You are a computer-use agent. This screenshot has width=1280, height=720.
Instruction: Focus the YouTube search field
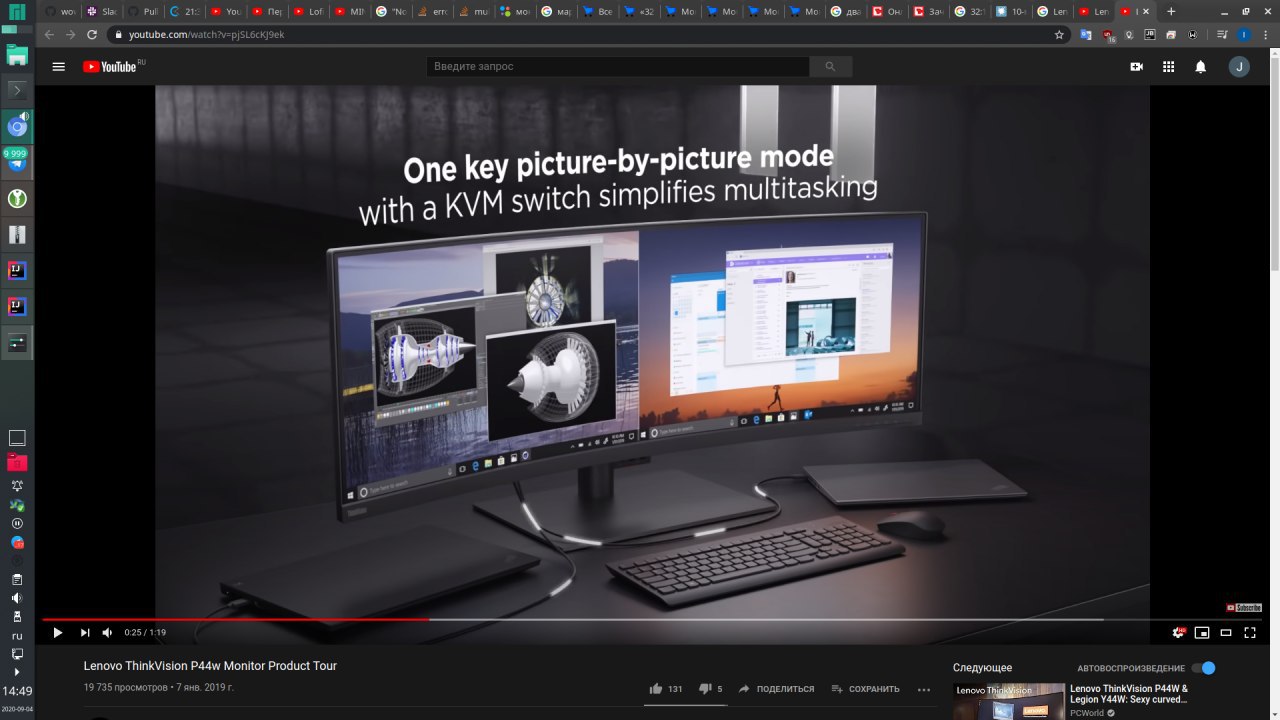[x=618, y=66]
